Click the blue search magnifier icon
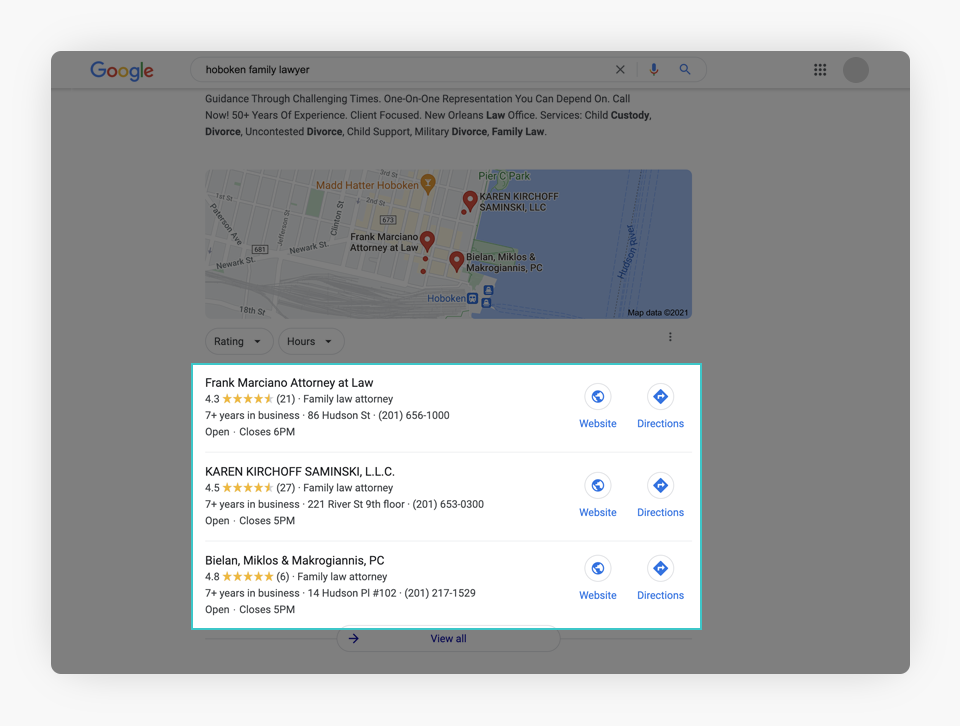Screen dimensions: 960x726 [685, 70]
